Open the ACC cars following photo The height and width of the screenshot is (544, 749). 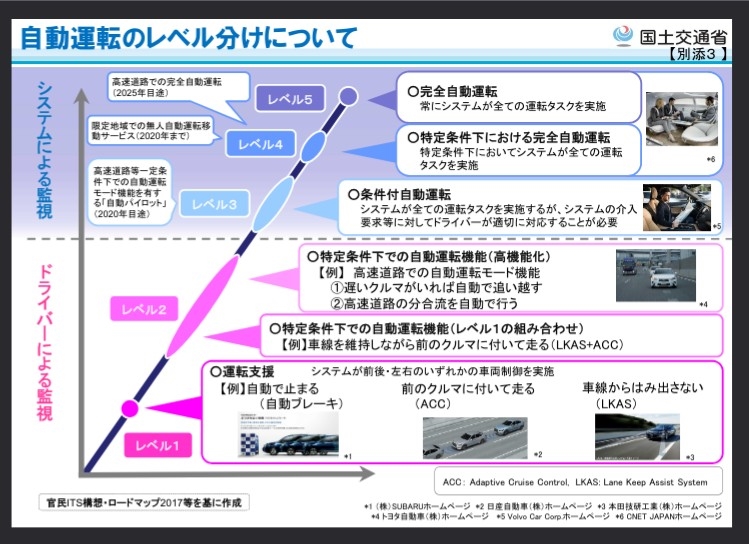(x=475, y=438)
